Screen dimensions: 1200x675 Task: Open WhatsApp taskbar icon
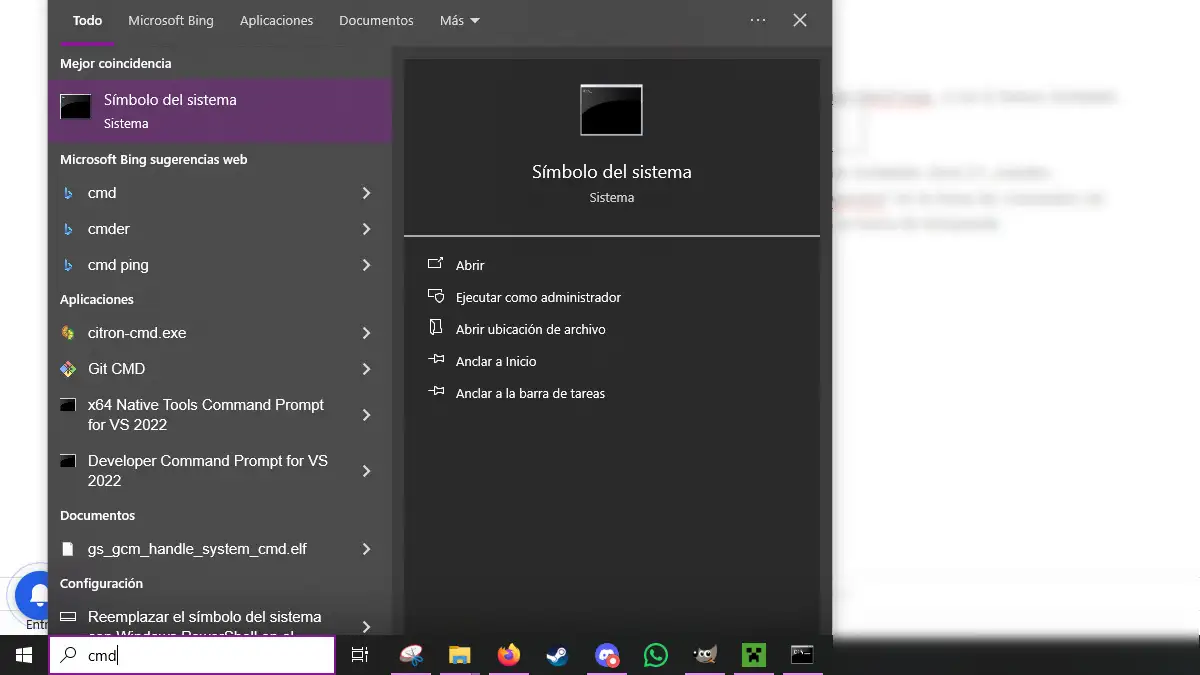(655, 655)
